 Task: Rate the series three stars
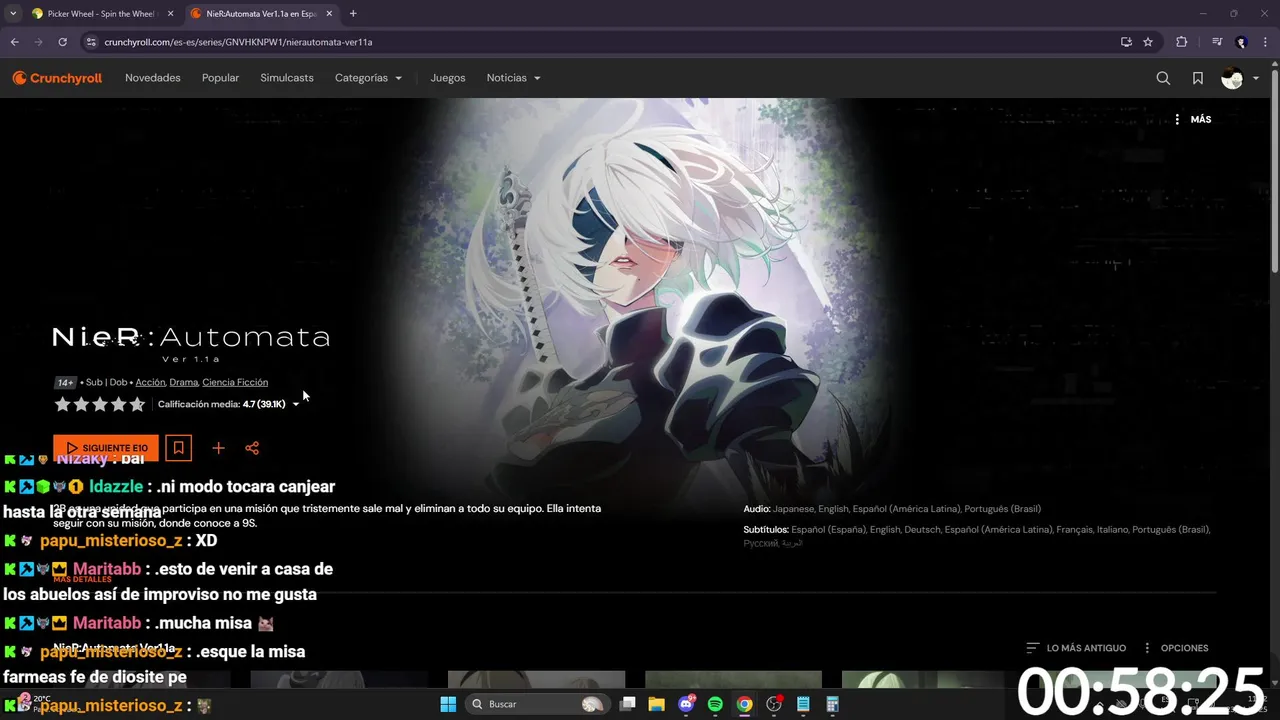[100, 404]
